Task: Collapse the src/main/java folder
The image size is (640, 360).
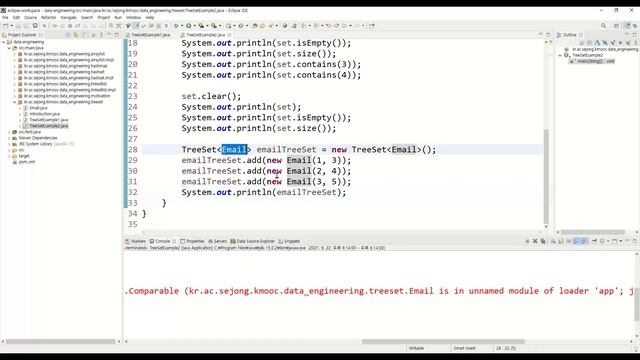Action: [9, 48]
